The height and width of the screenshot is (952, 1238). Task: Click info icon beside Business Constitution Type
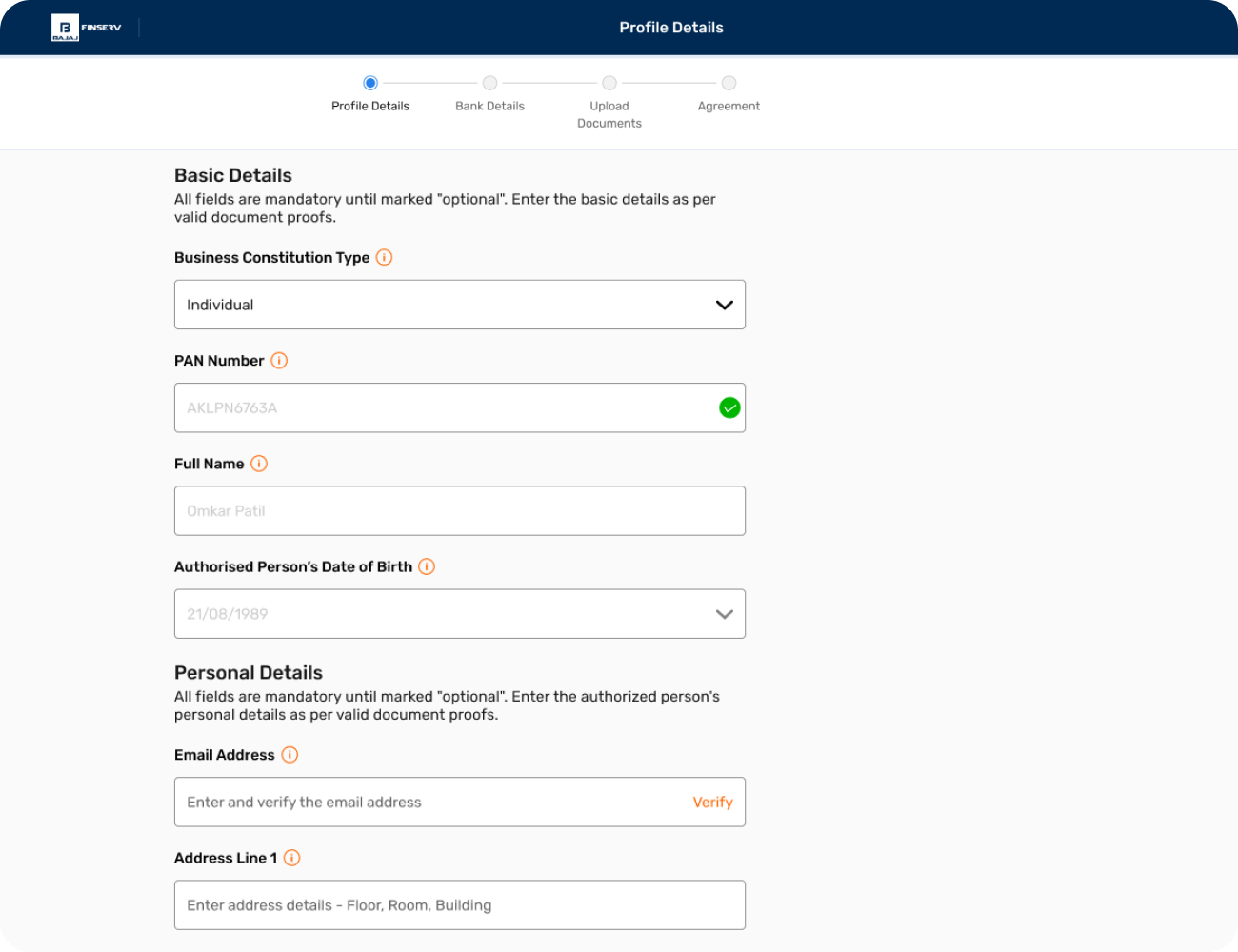(x=384, y=257)
